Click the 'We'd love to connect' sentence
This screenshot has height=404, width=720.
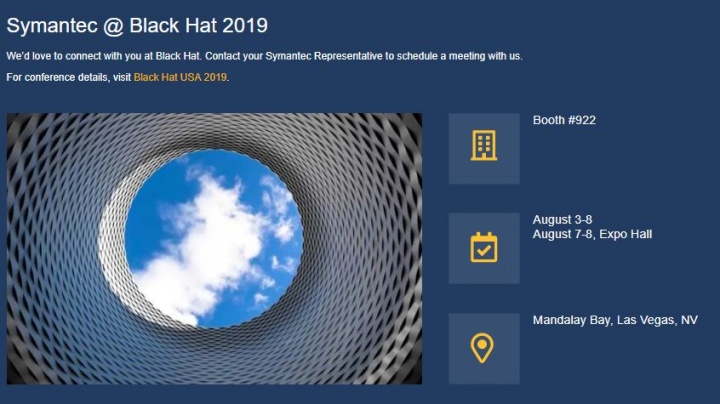[264, 56]
